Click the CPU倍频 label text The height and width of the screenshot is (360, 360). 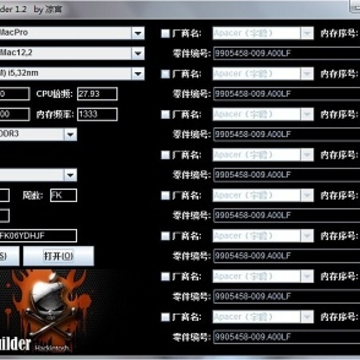[x=54, y=94]
